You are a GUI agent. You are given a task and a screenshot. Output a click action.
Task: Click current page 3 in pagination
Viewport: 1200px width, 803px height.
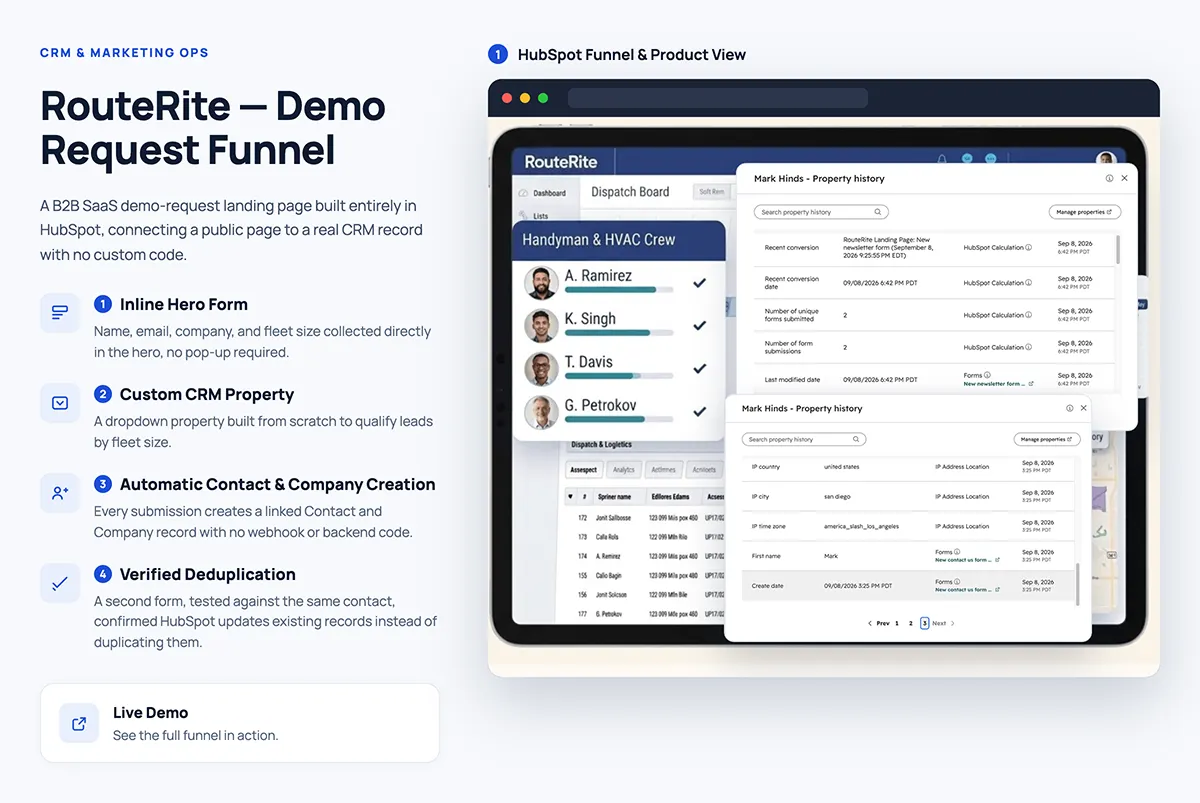point(924,623)
